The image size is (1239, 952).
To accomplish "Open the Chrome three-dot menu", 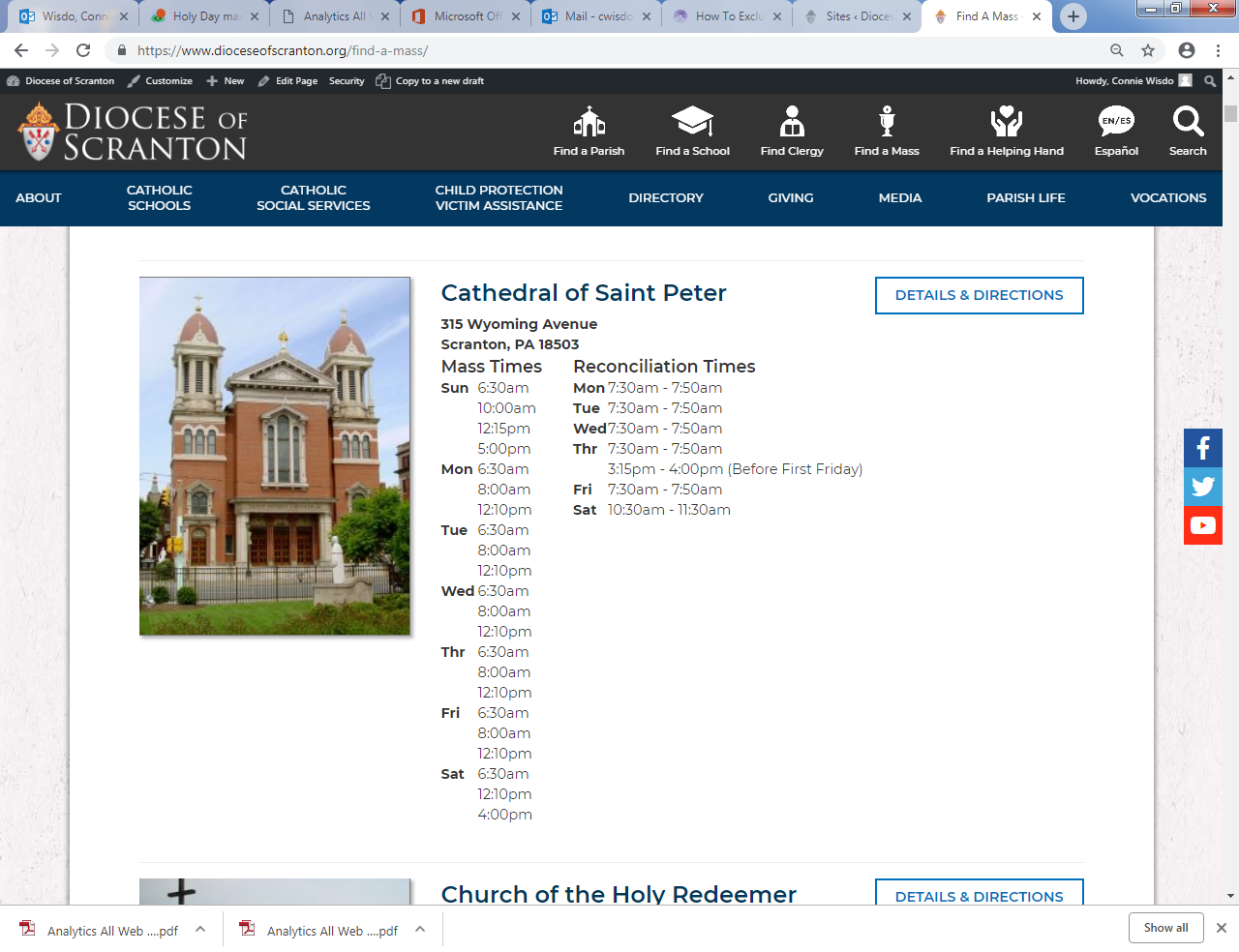I will pos(1218,50).
